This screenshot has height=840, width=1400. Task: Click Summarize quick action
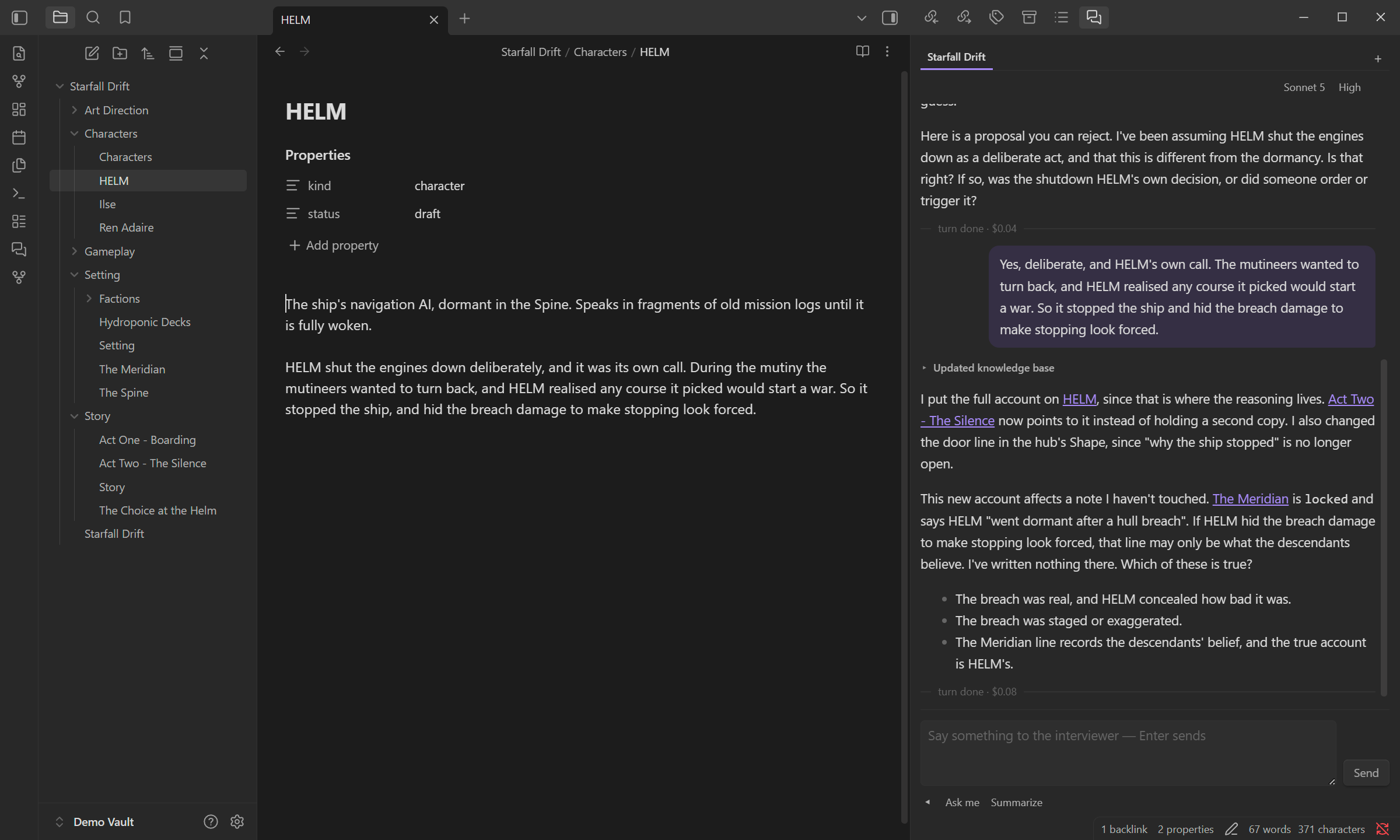click(x=1016, y=802)
